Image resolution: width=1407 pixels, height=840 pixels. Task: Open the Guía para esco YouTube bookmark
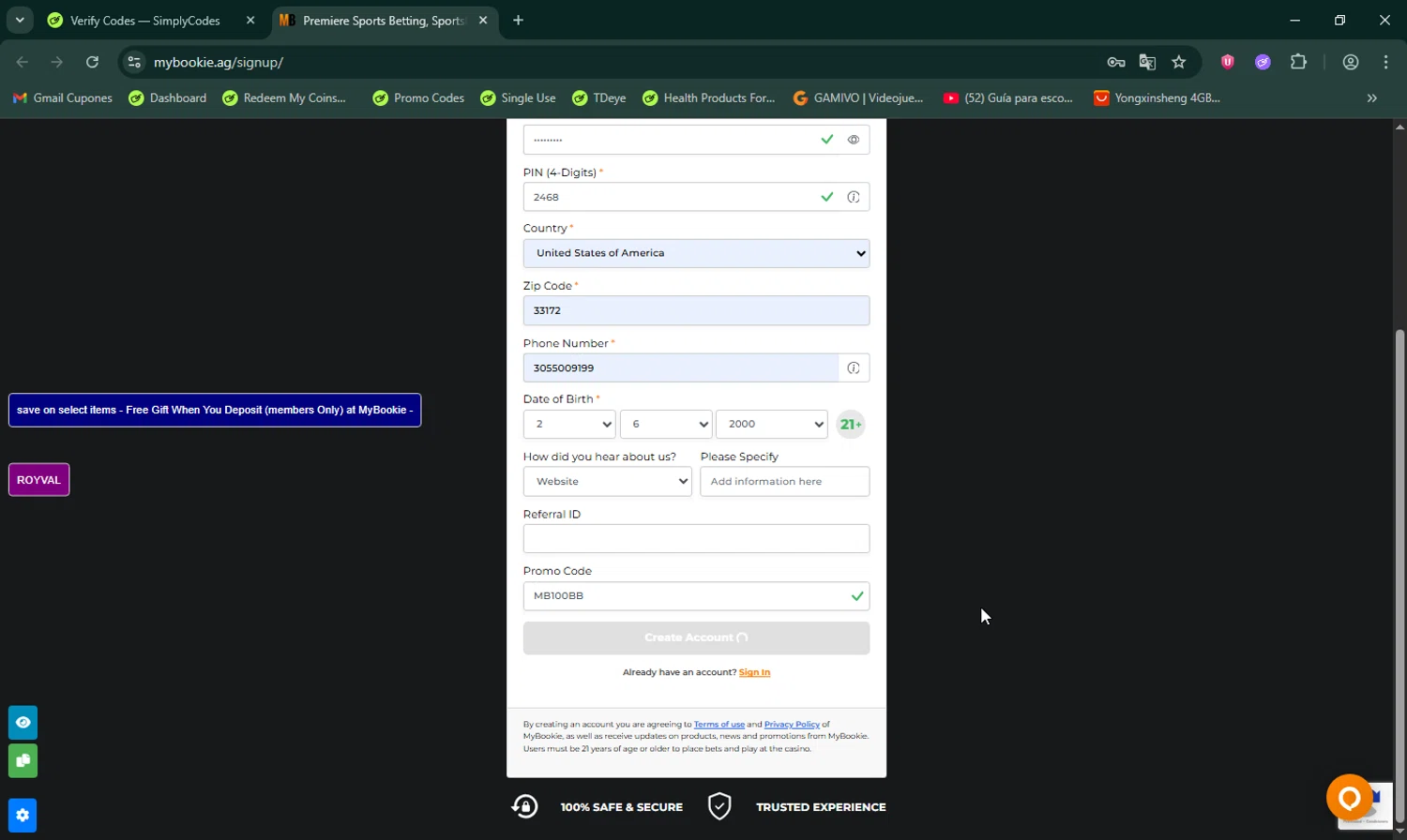coord(1008,97)
